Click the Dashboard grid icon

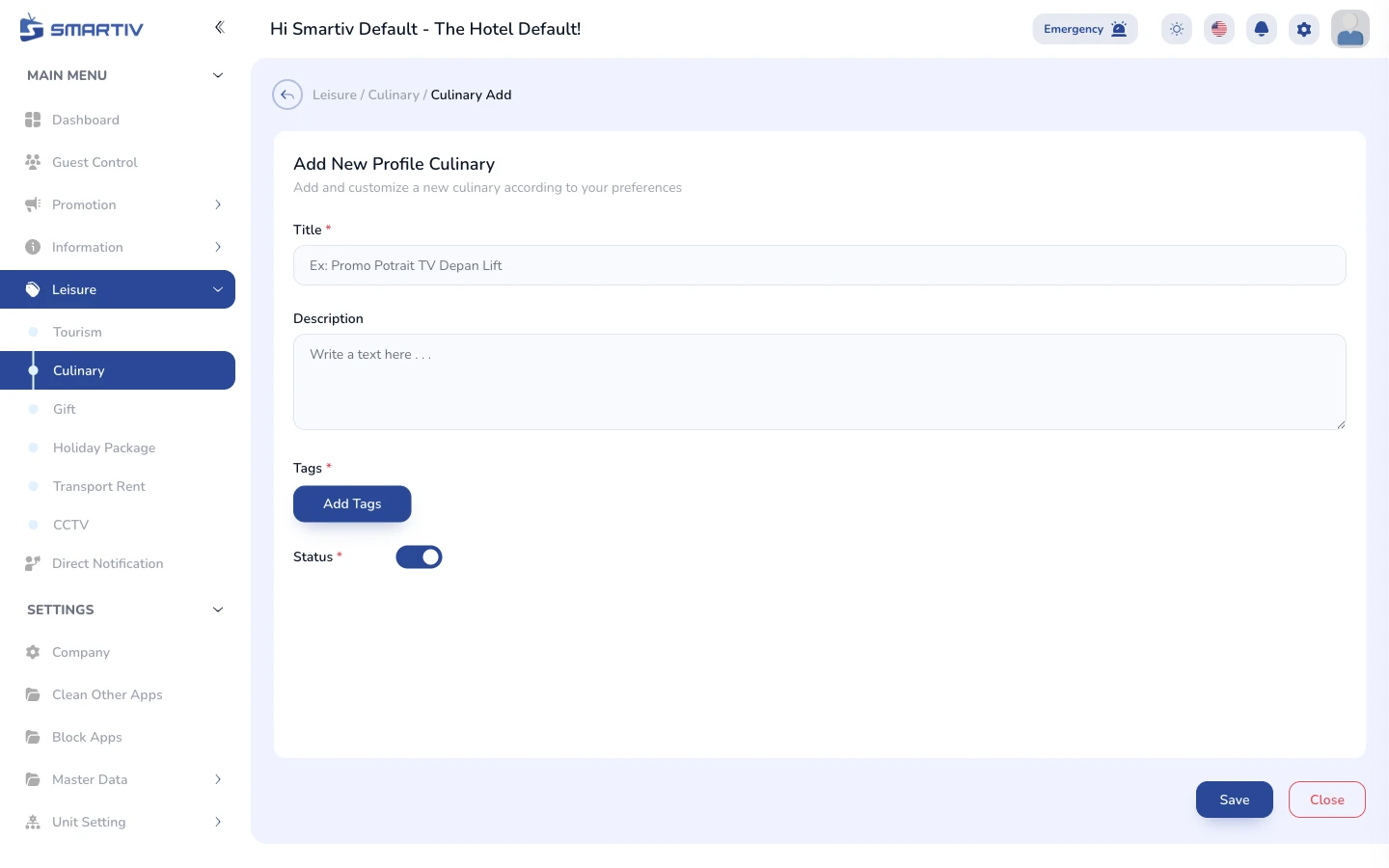tap(33, 120)
